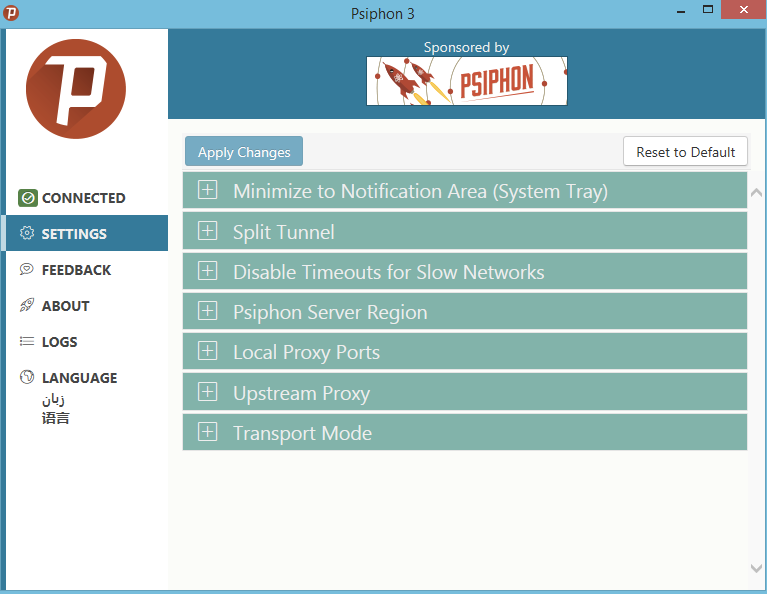Minimize the Psiphon 3 window
Image resolution: width=767 pixels, height=594 pixels.
click(x=680, y=10)
